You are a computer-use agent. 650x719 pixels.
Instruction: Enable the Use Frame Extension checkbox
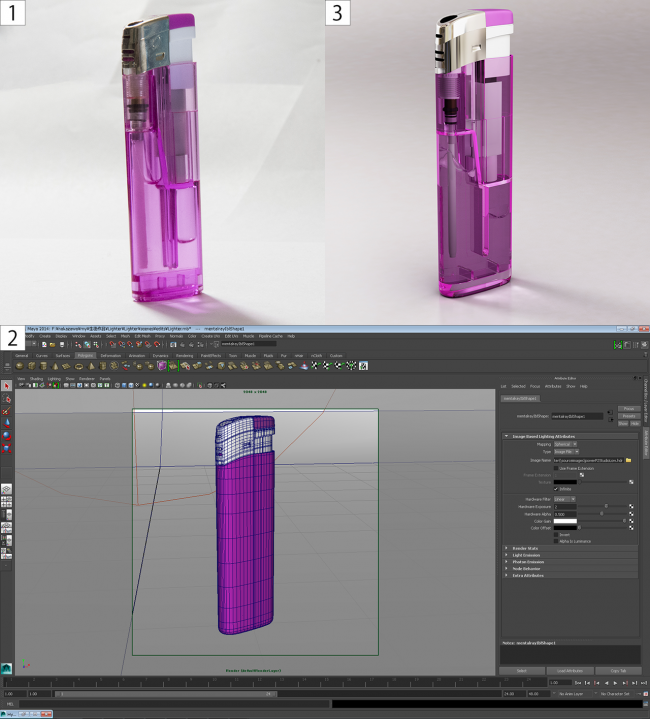[x=557, y=467]
